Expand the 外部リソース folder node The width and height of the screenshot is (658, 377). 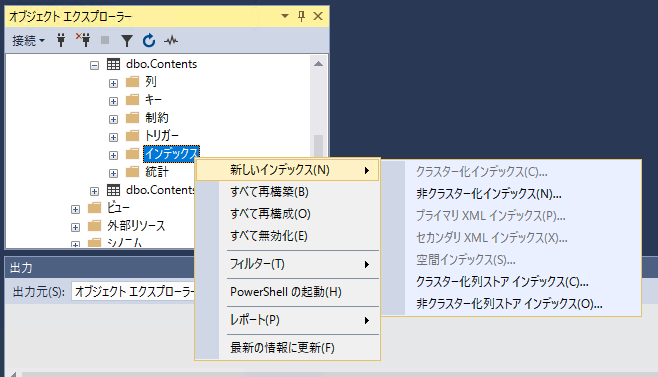[x=76, y=227]
